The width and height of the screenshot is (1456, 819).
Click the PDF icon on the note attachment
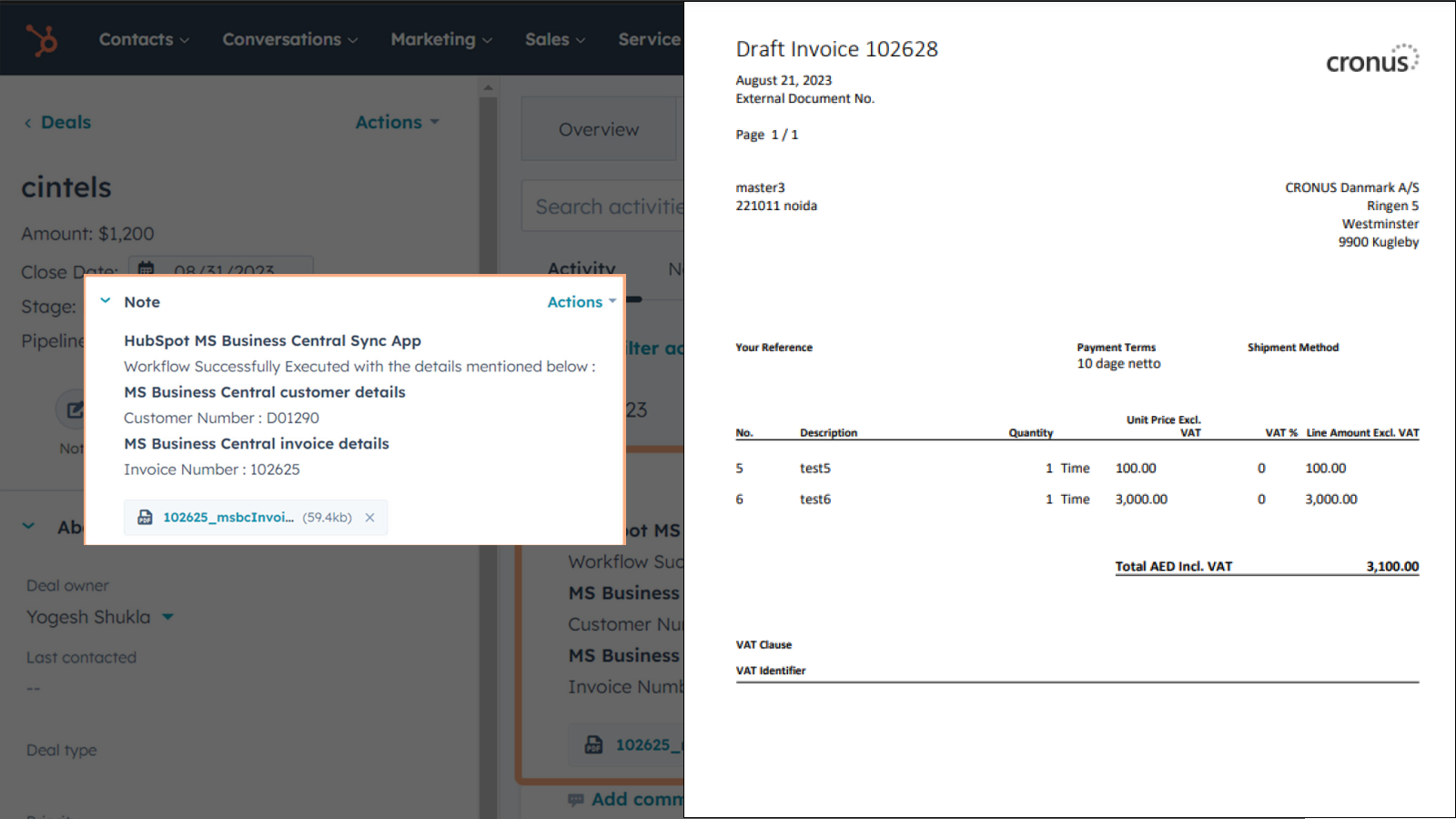coord(146,517)
